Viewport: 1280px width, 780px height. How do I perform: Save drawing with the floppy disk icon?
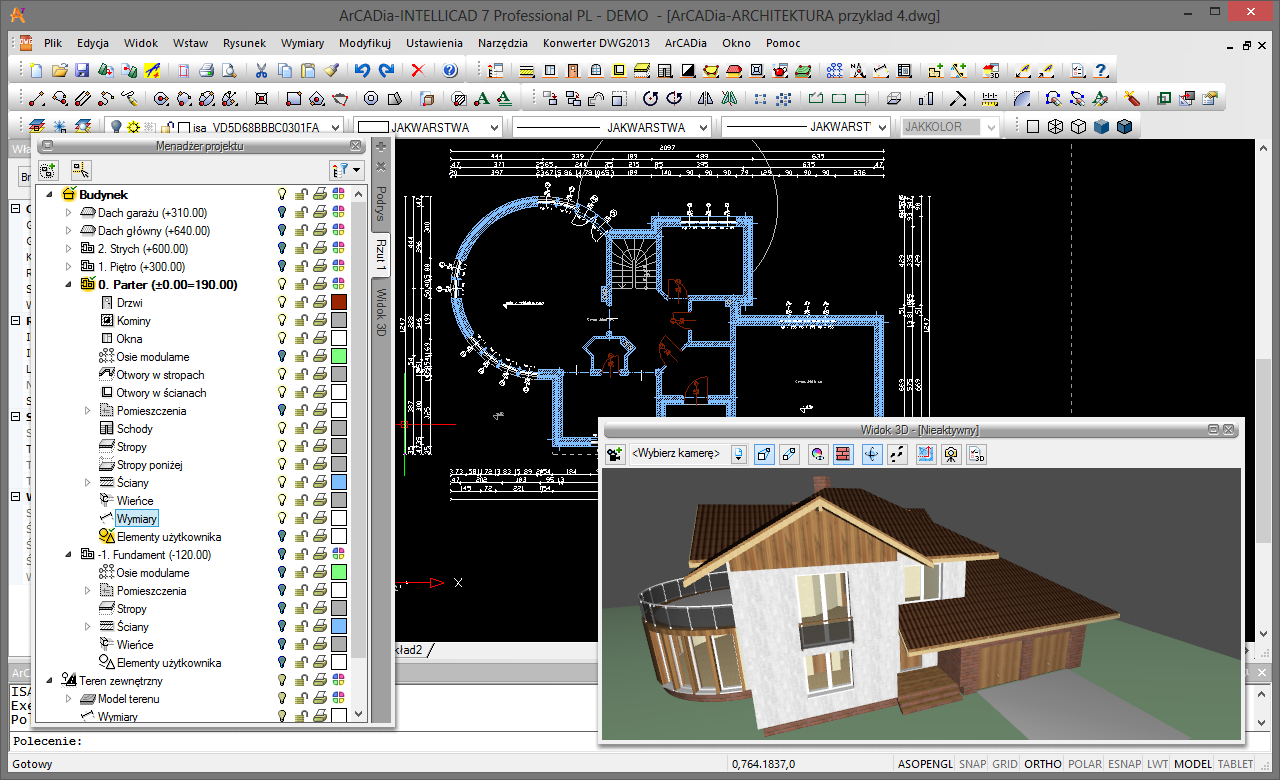83,71
